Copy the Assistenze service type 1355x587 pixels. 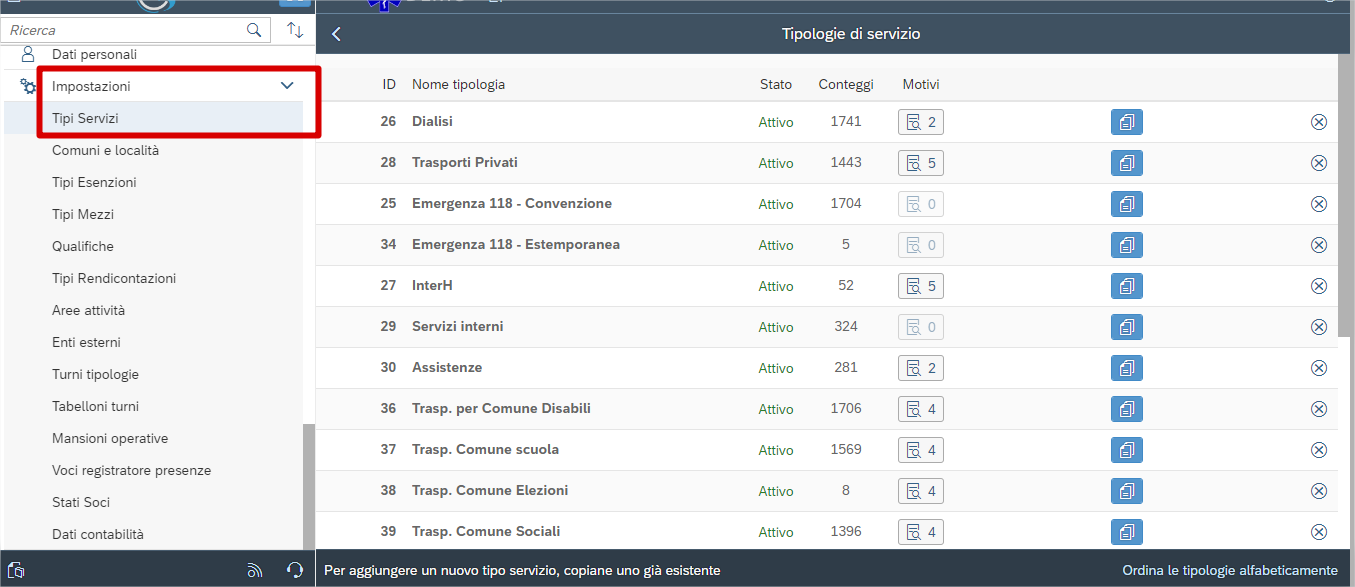1127,368
